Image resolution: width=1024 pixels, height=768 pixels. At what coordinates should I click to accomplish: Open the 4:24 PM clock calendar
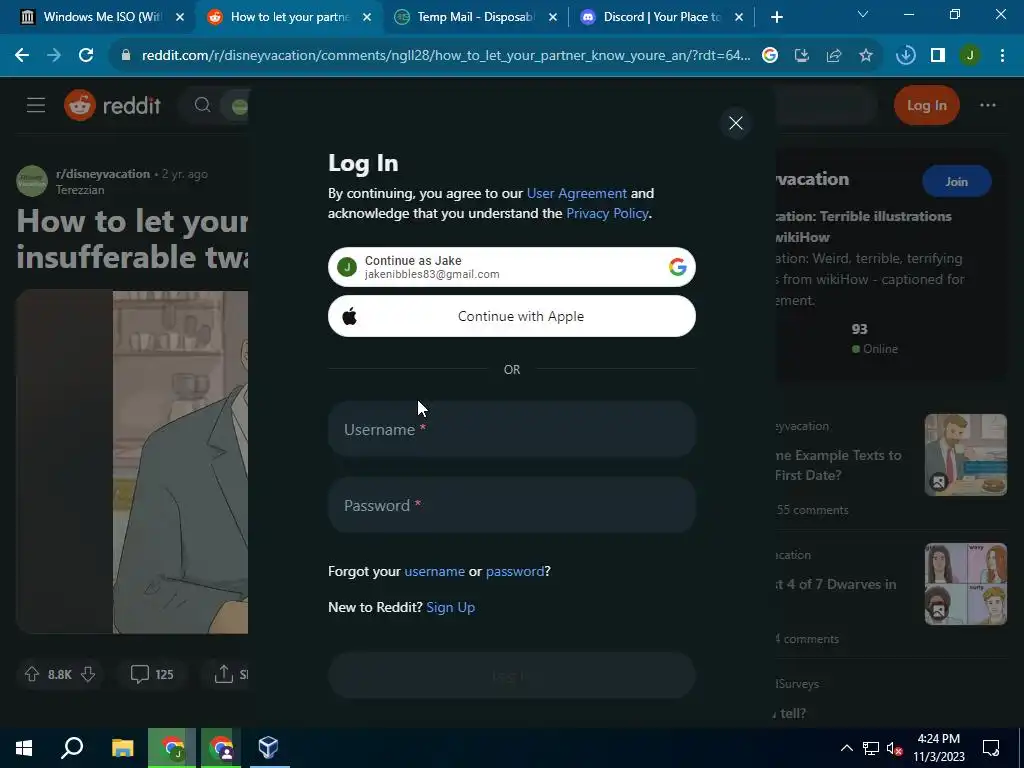(x=938, y=748)
